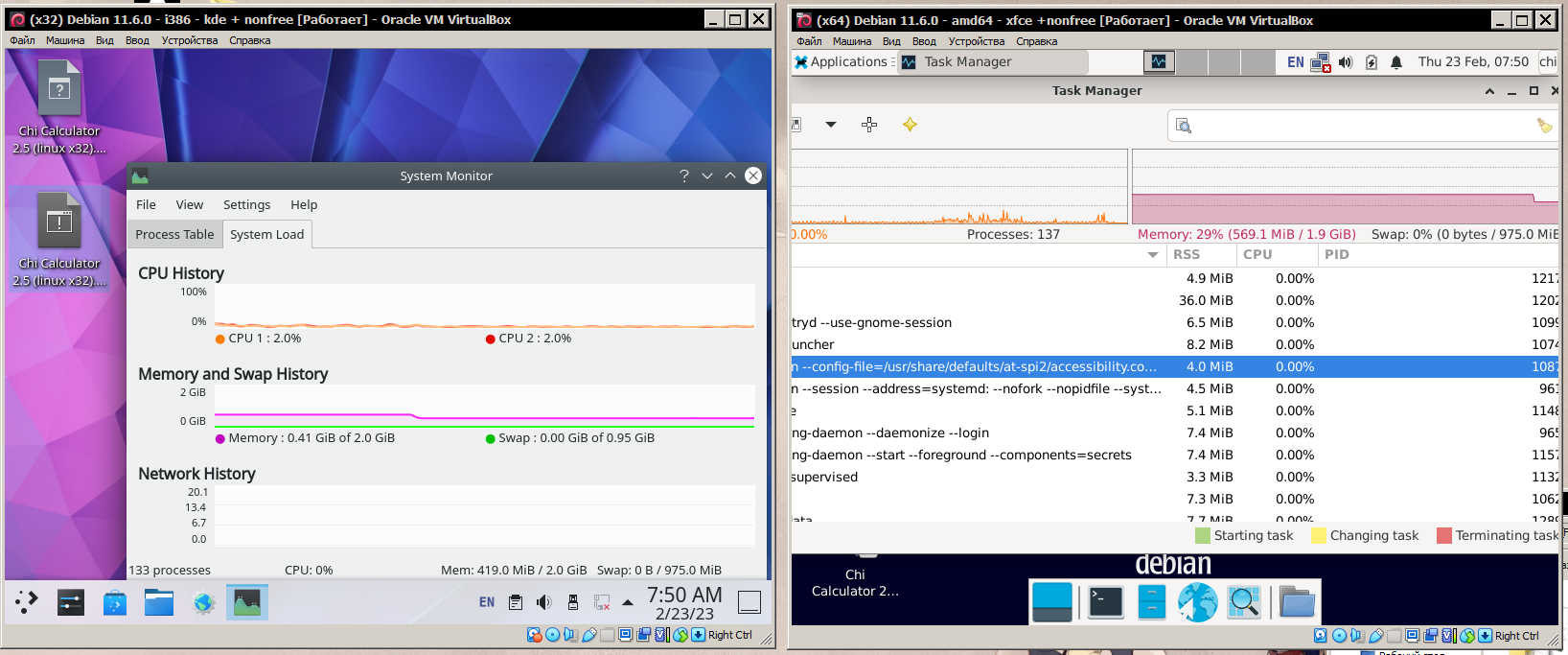Switch to the System Load tab
Screen dimensions: 1568x655
point(266,234)
